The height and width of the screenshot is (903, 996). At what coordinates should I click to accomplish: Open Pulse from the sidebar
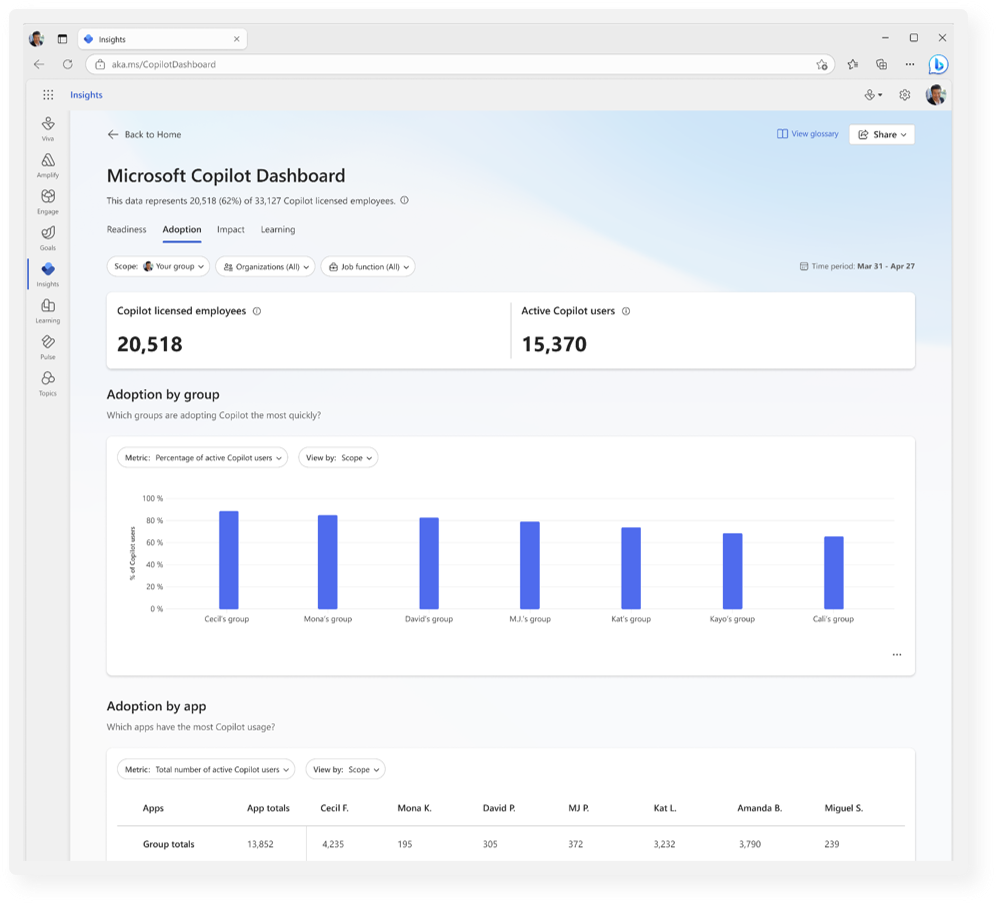(48, 346)
